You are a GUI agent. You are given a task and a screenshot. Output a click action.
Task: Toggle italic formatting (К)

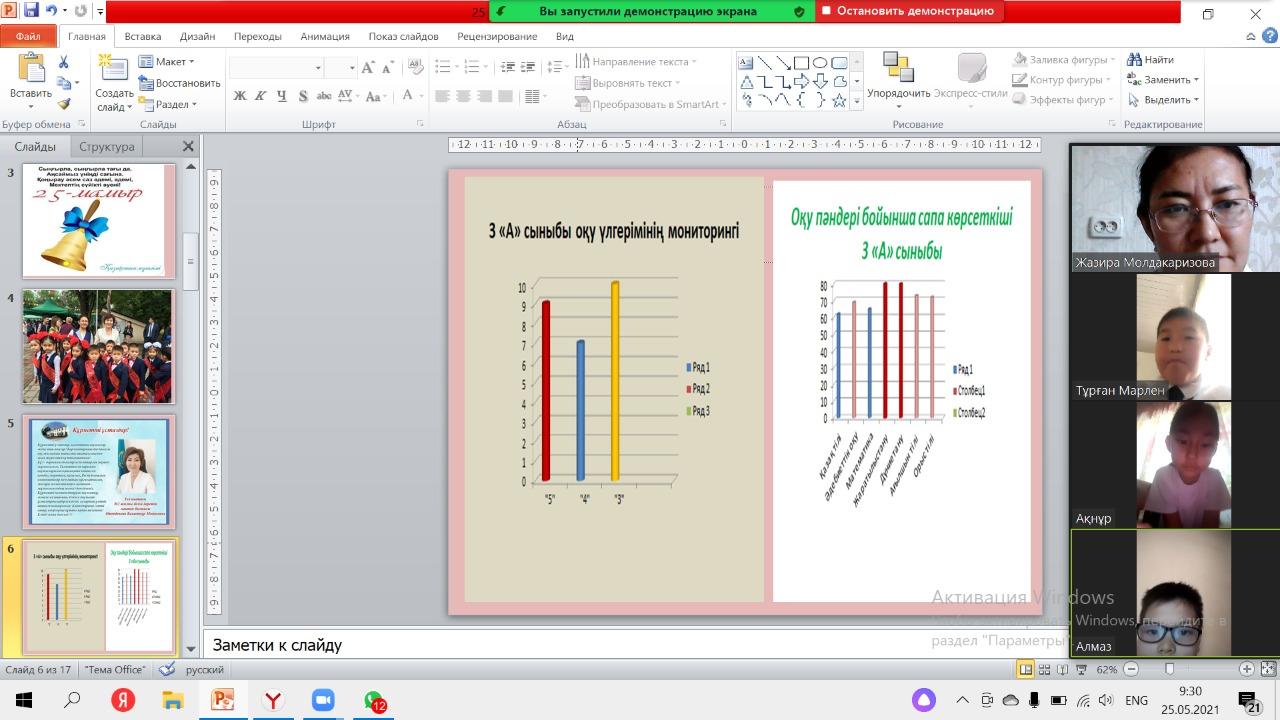[261, 97]
